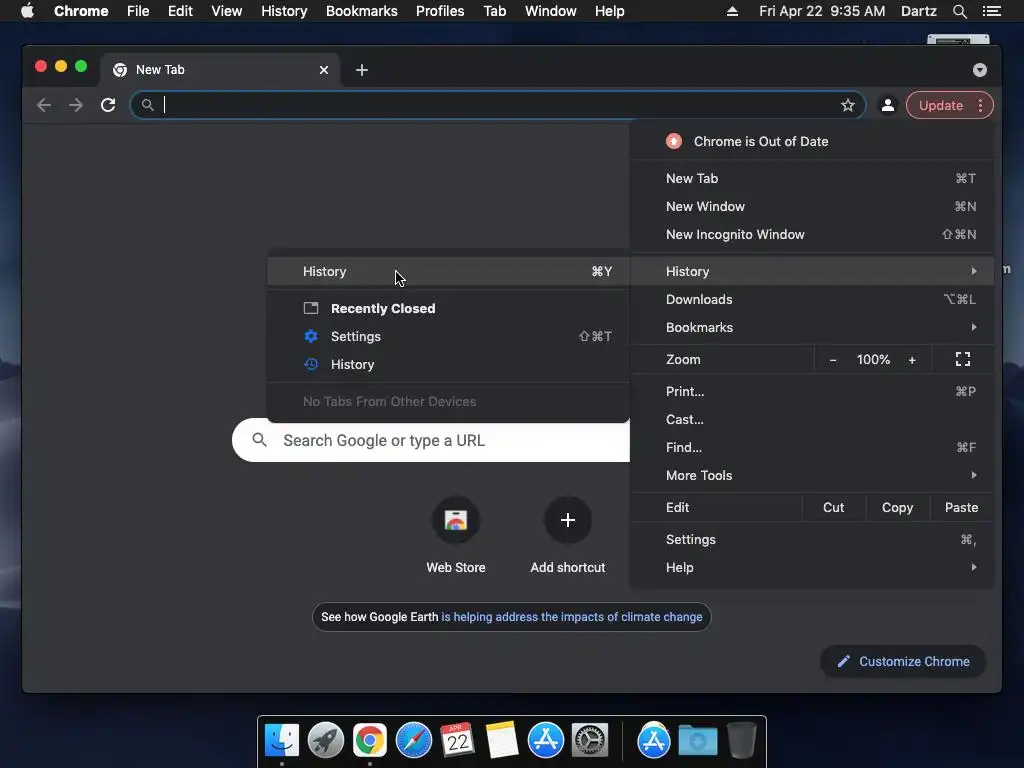Increase zoom with the plus button
Viewport: 1024px width, 768px height.
(912, 360)
